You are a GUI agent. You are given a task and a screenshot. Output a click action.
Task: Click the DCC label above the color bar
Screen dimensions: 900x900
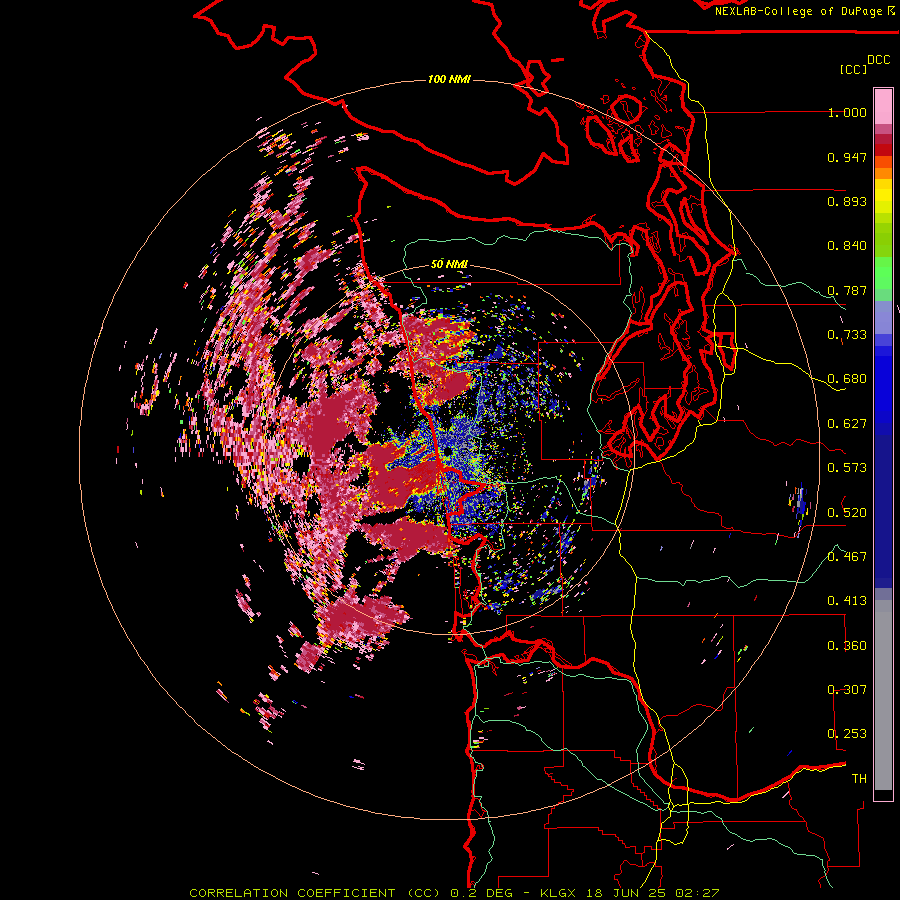[878, 60]
